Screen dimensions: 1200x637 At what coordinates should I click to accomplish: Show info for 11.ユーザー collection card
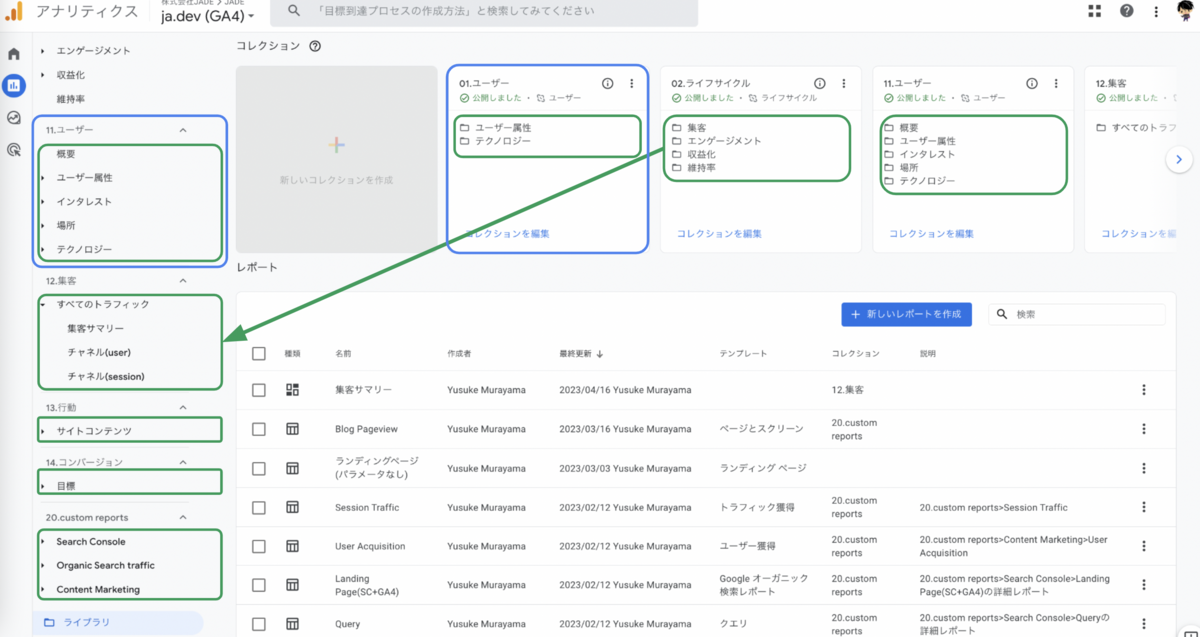tap(1033, 84)
